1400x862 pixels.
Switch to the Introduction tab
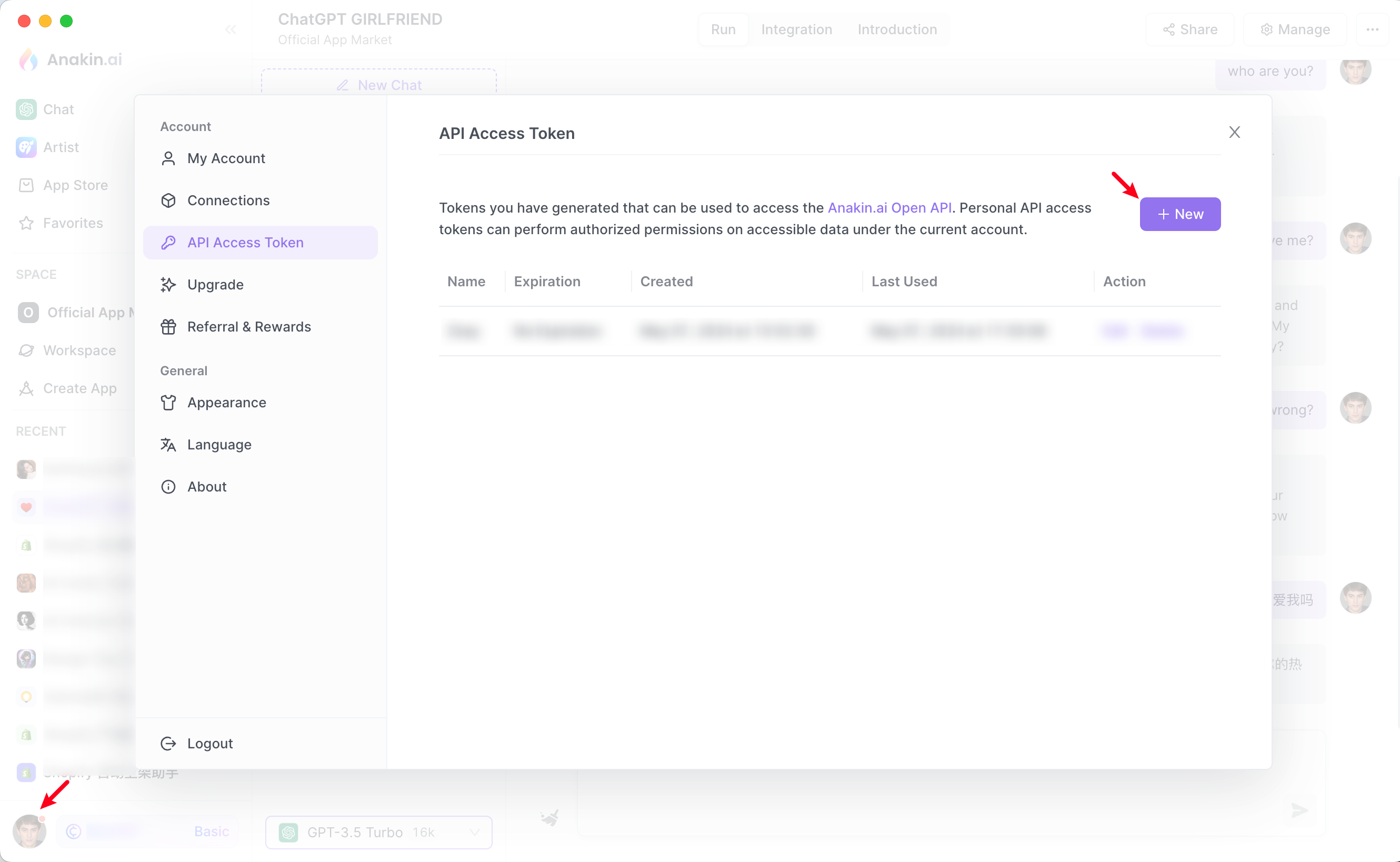point(897,29)
